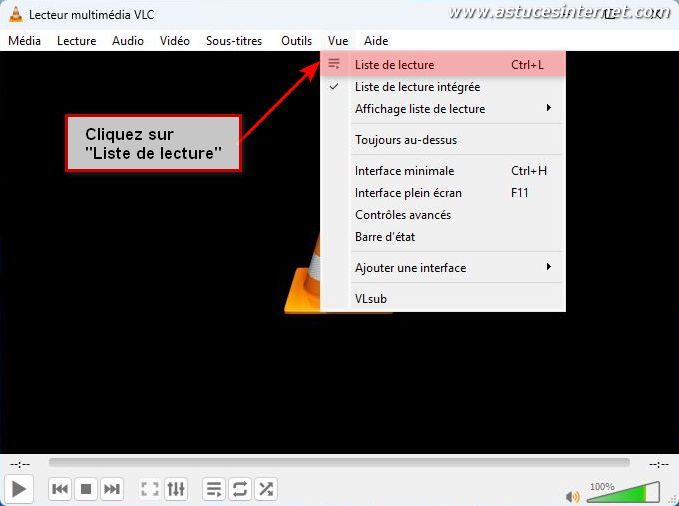Viewport: 679px width, 506px height.
Task: Skip to previous media track
Action: [60, 489]
